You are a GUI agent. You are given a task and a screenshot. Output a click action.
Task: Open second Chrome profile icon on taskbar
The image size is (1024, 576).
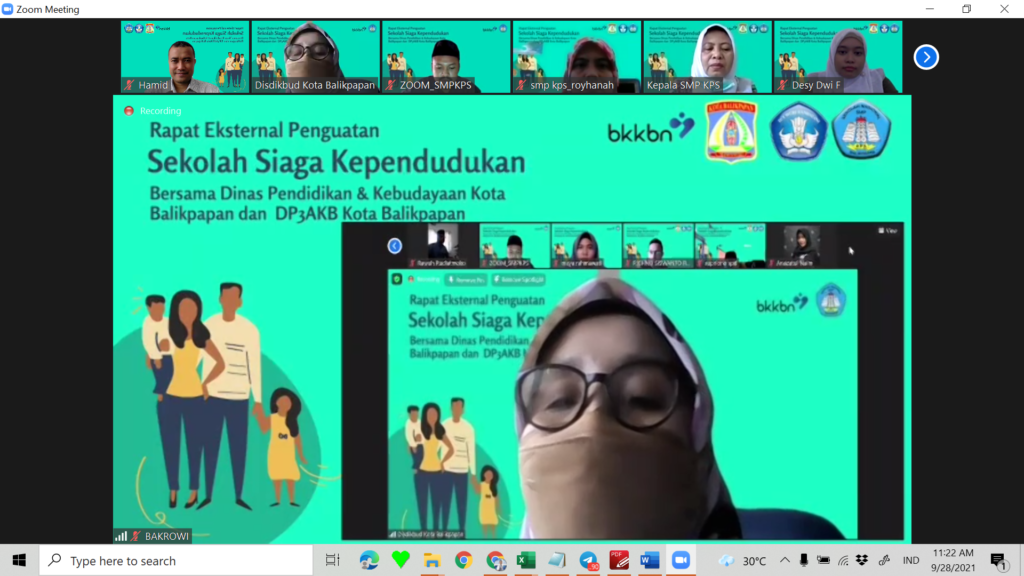point(496,560)
